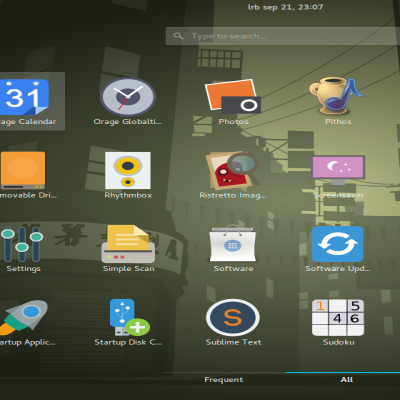Open the Screensaver monitor icon
This screenshot has width=400, height=400.
338,170
